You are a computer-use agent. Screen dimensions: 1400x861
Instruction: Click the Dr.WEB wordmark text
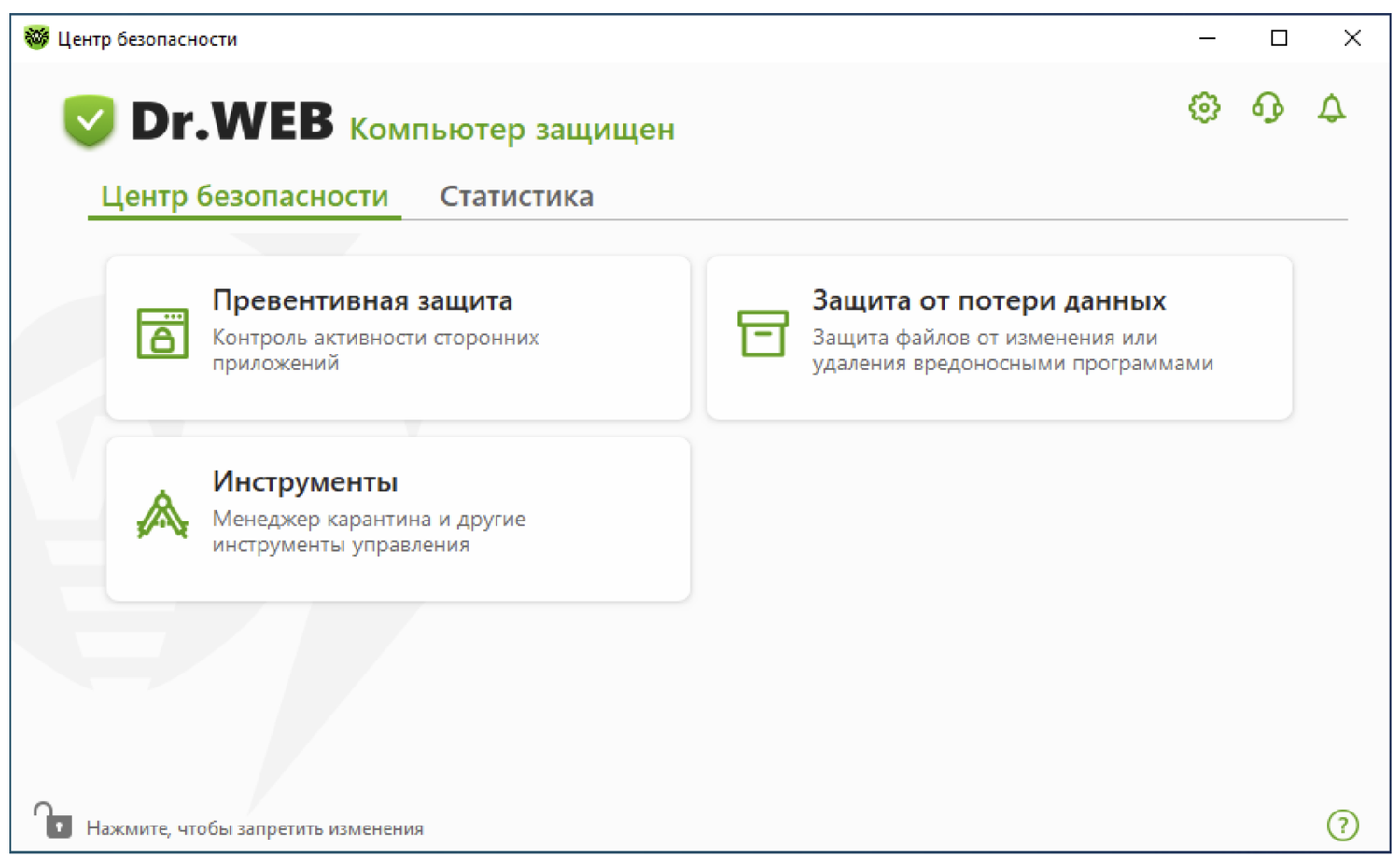pyautogui.click(x=231, y=121)
